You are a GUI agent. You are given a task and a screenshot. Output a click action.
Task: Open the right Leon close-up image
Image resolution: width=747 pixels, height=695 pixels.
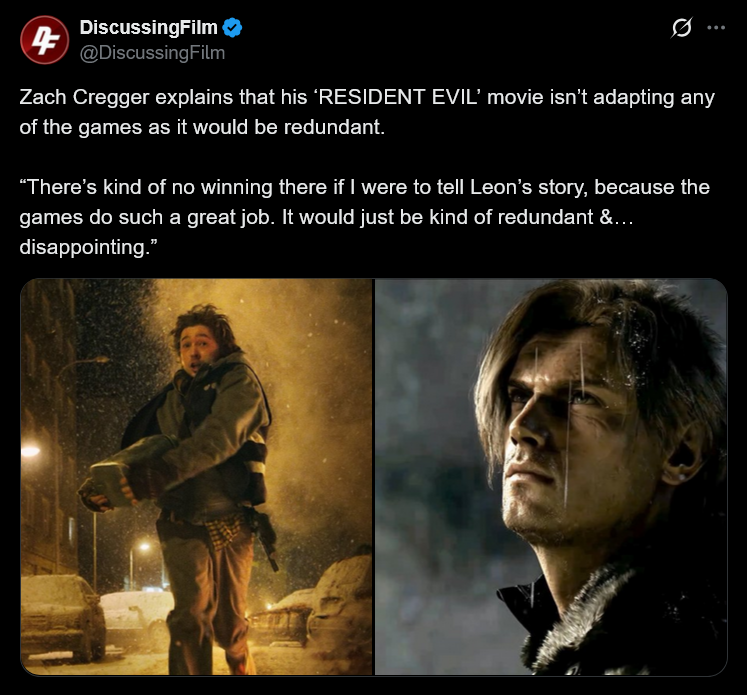click(x=551, y=477)
